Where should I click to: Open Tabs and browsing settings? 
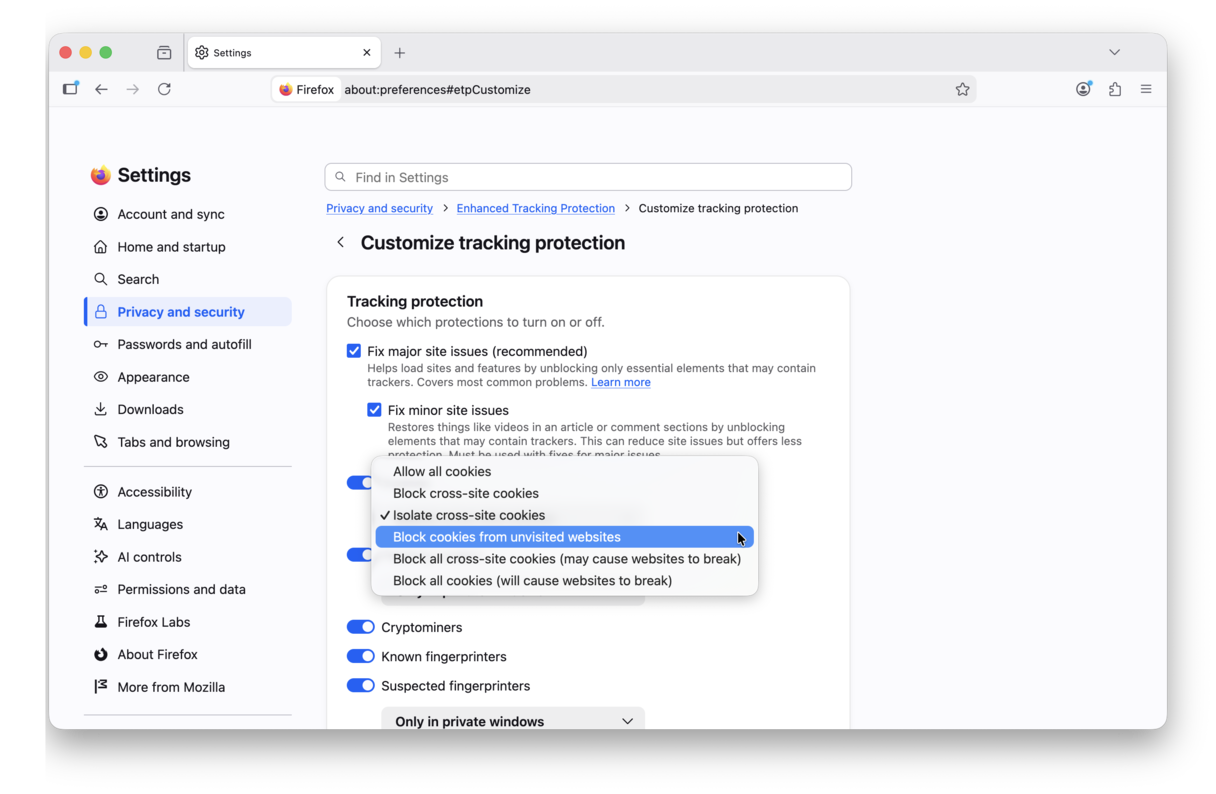(x=188, y=442)
